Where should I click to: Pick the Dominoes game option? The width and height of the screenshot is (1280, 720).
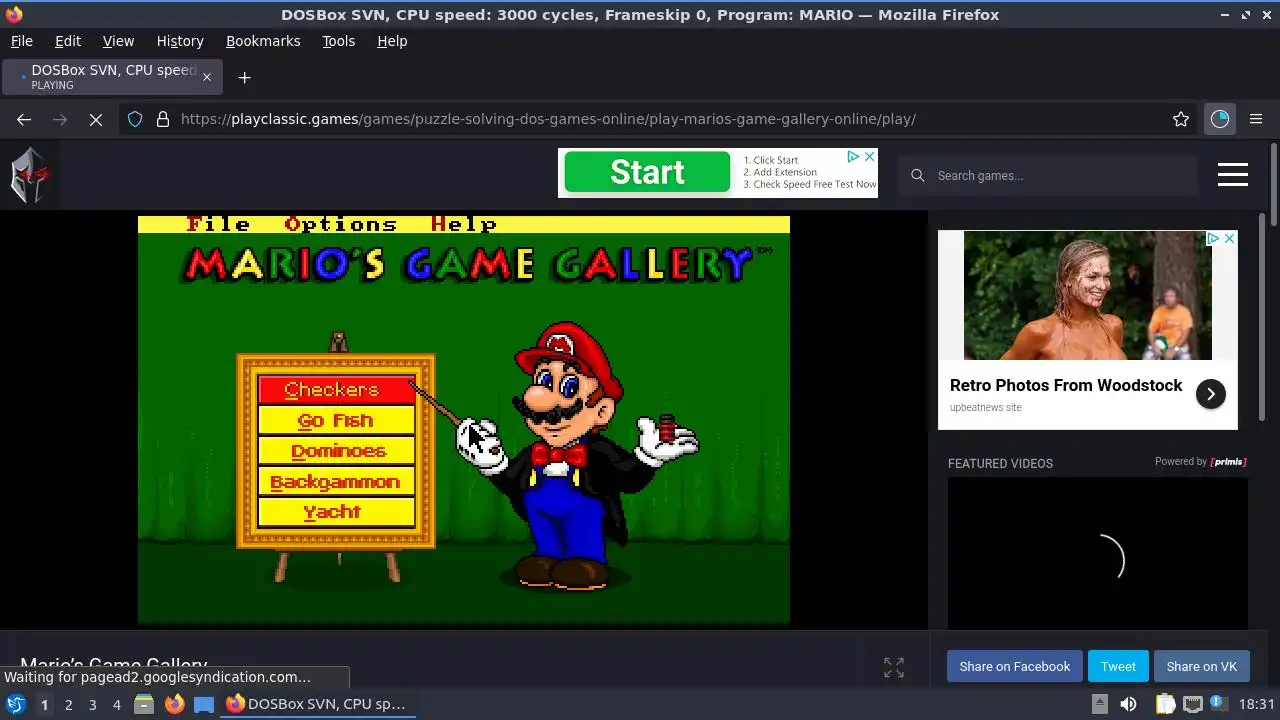(x=336, y=450)
